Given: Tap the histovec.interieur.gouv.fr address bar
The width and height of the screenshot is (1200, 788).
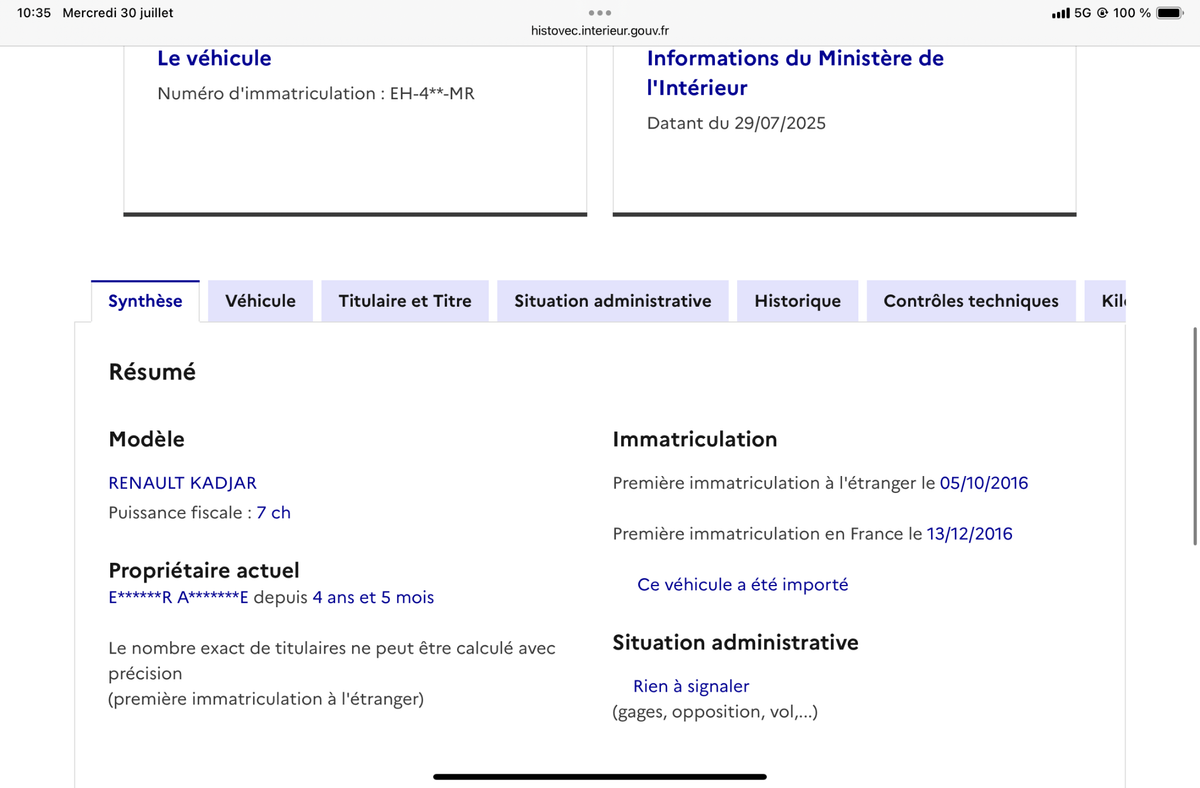Looking at the screenshot, I should point(600,31).
